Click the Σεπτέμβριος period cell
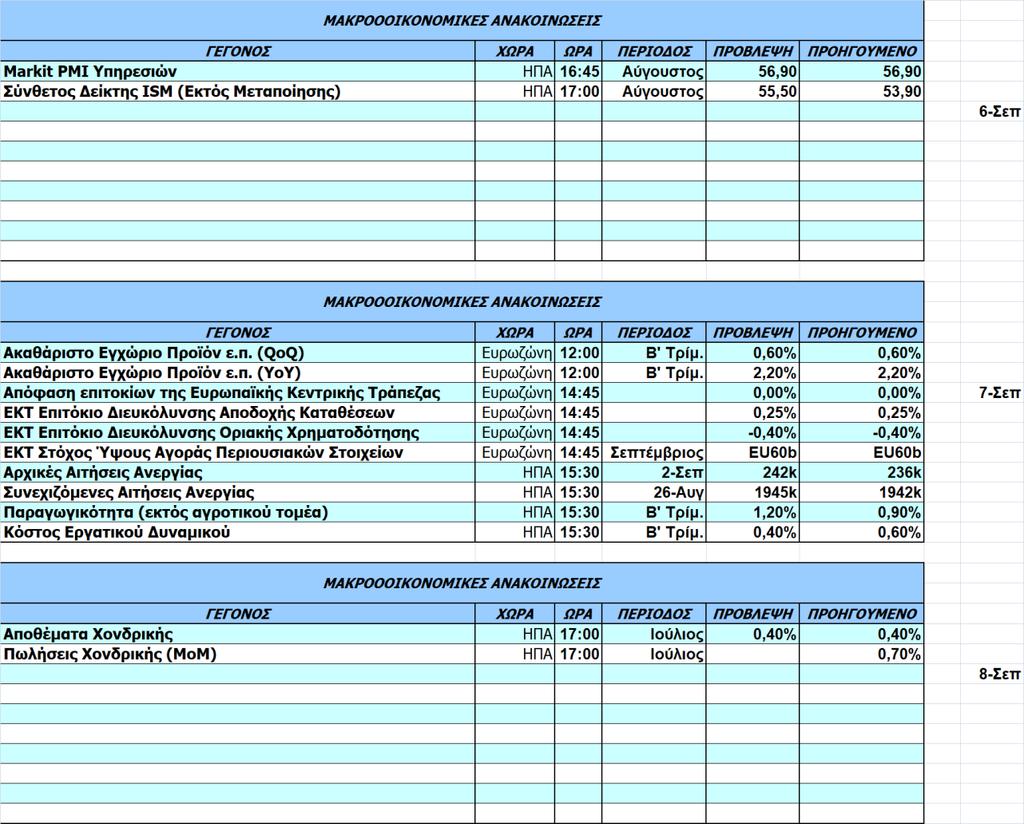The width and height of the screenshot is (1024, 824). (654, 452)
